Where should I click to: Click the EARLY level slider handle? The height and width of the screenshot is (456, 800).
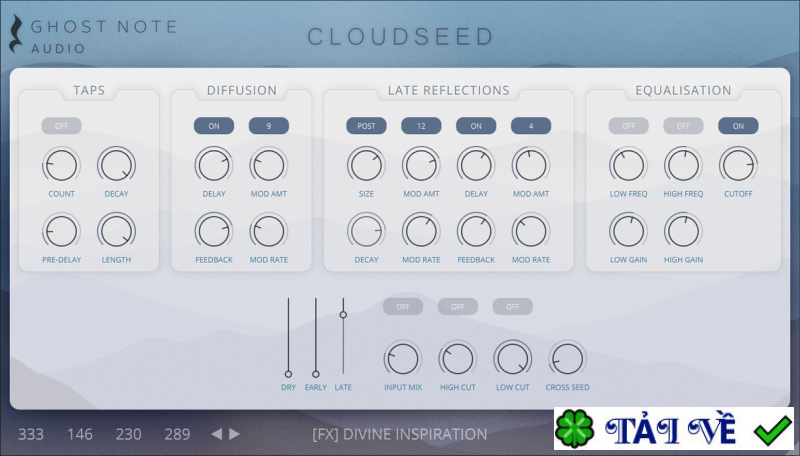tap(316, 374)
